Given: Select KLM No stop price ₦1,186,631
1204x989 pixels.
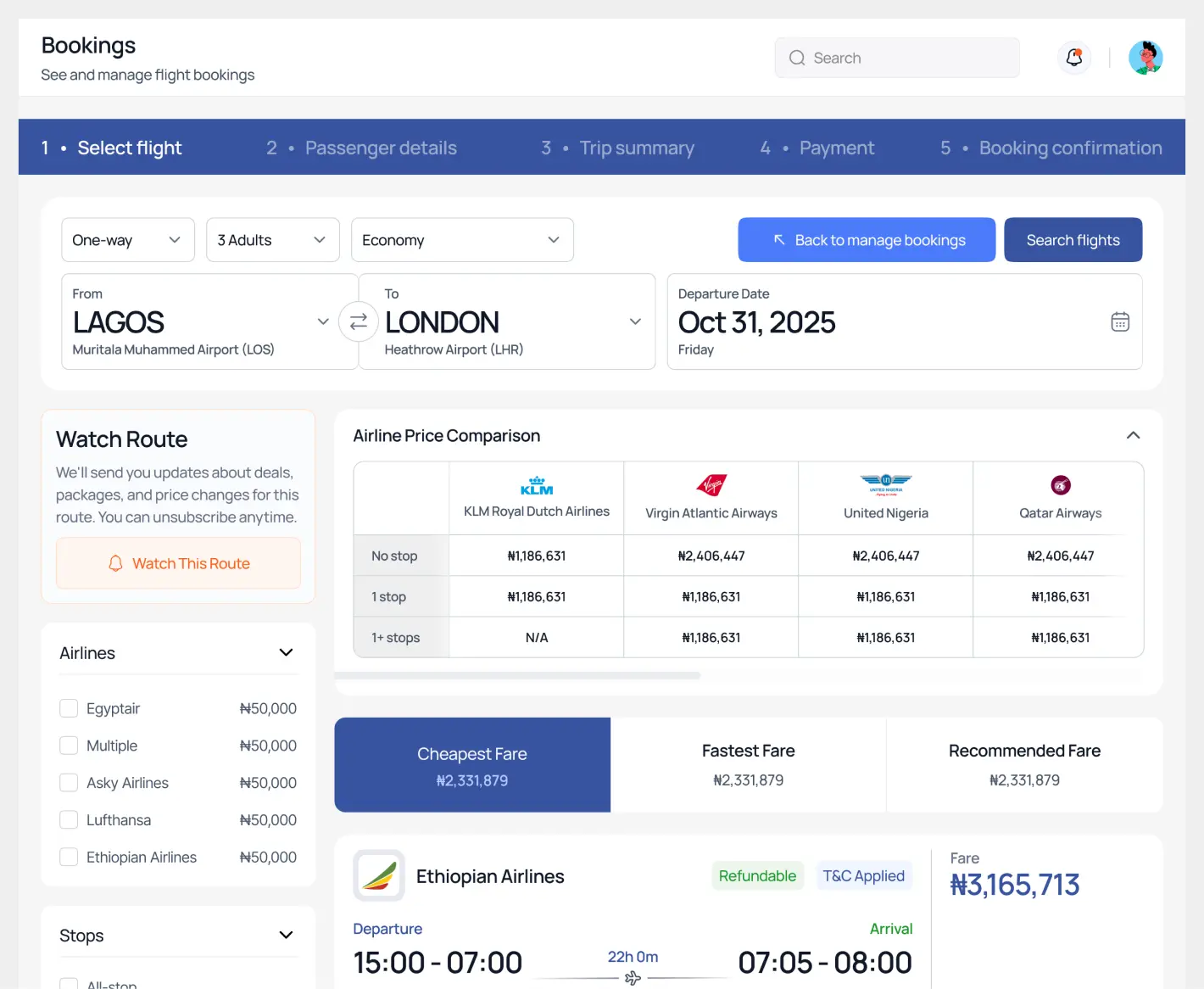Looking at the screenshot, I should 537,556.
